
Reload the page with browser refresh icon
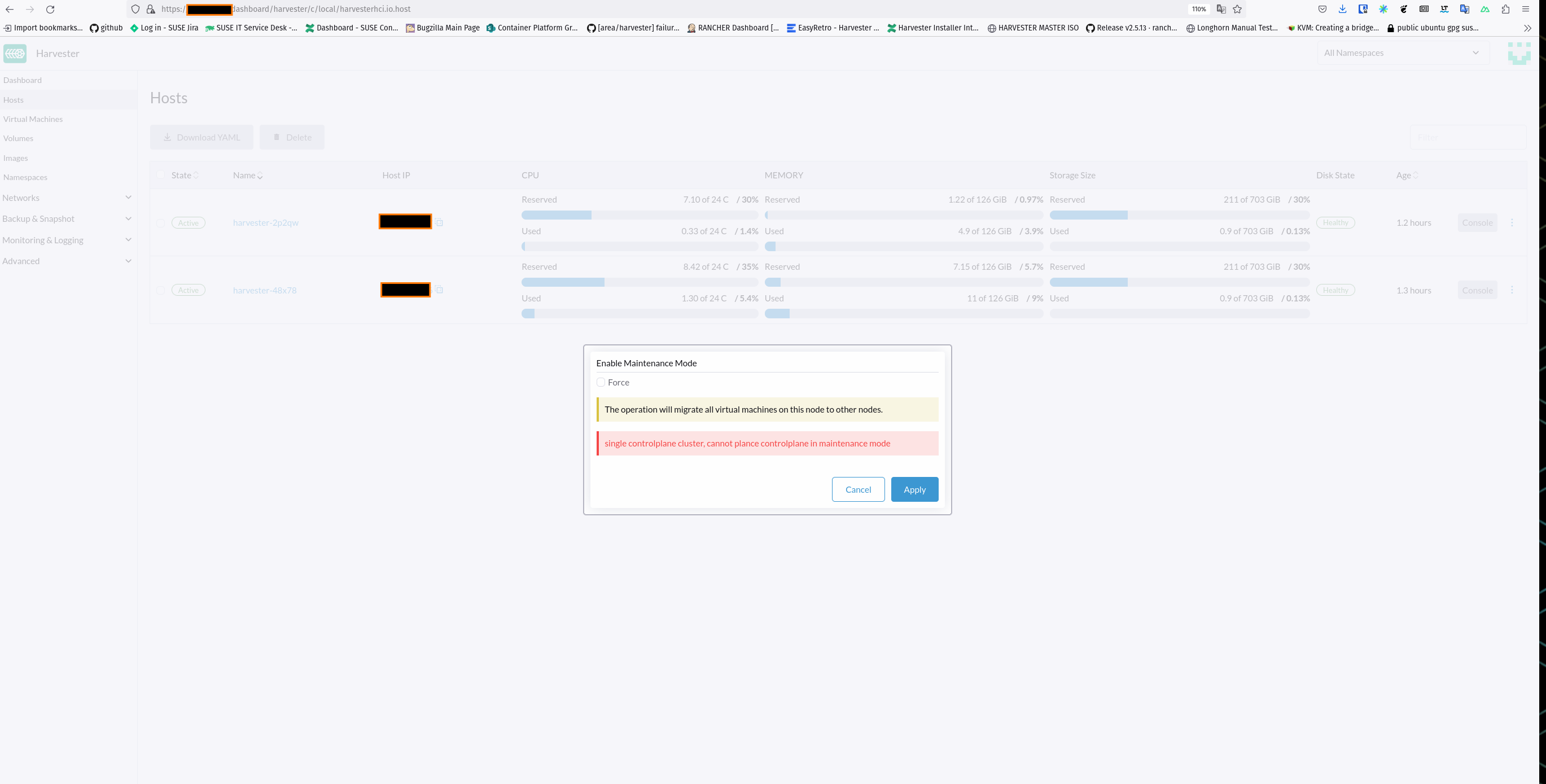(50, 9)
